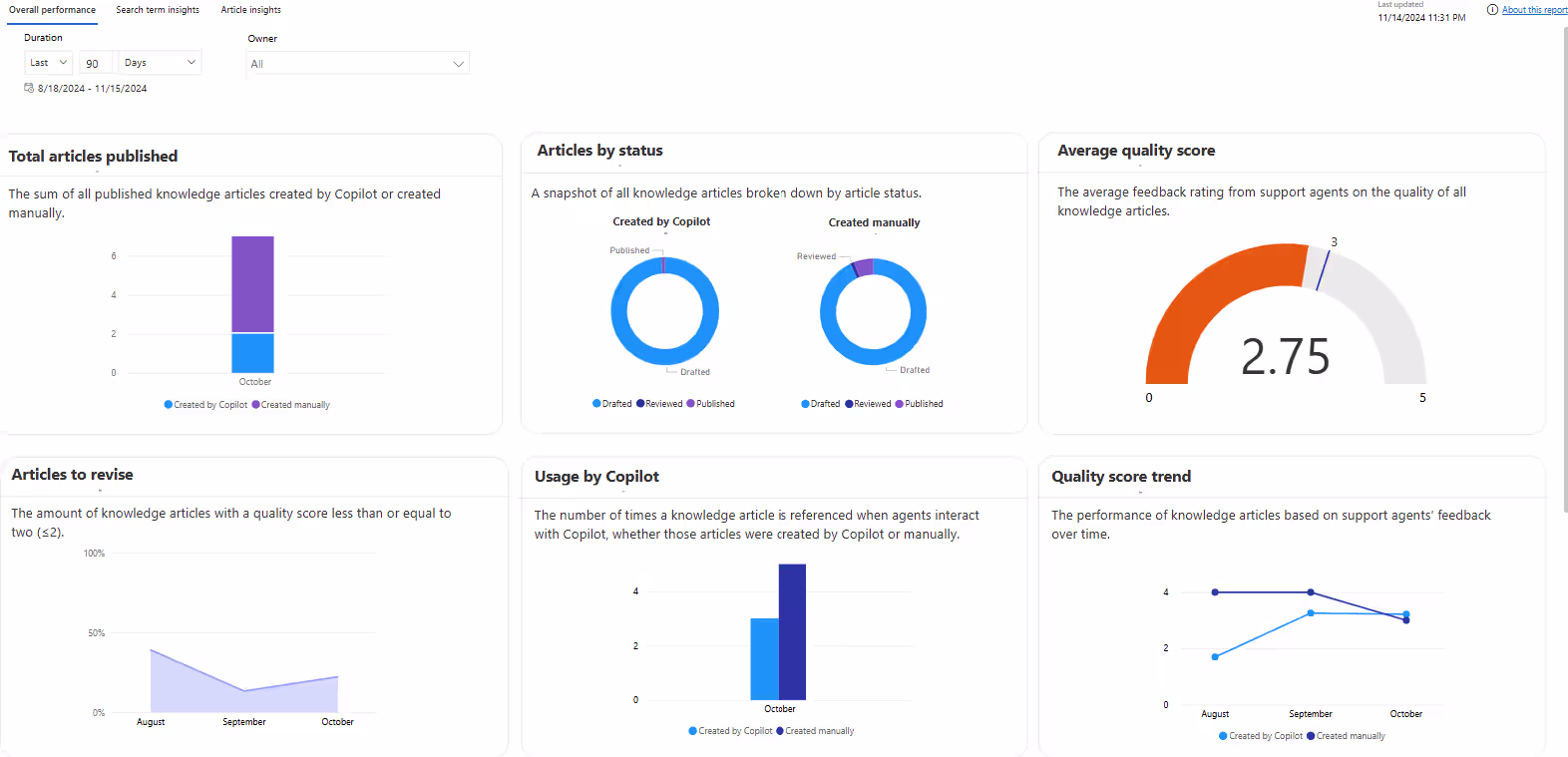Click the duration number field showing 90
The image size is (1568, 757).
(95, 64)
